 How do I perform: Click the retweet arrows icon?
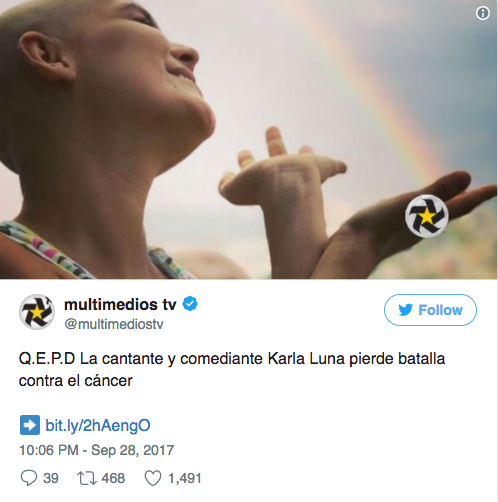[87, 478]
